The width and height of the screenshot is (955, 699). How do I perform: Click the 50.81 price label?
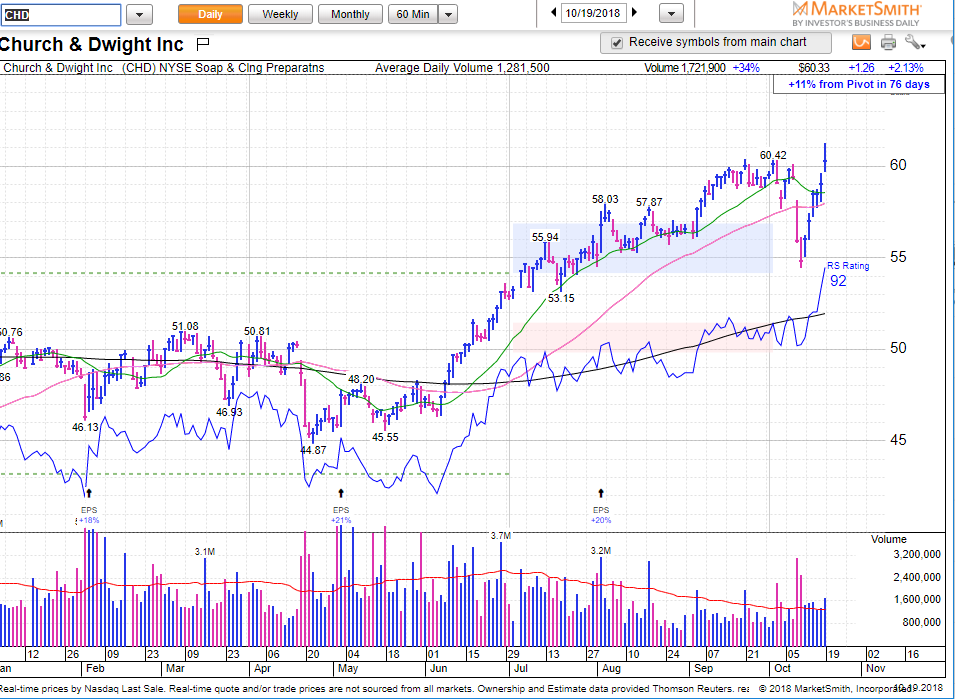coord(257,331)
